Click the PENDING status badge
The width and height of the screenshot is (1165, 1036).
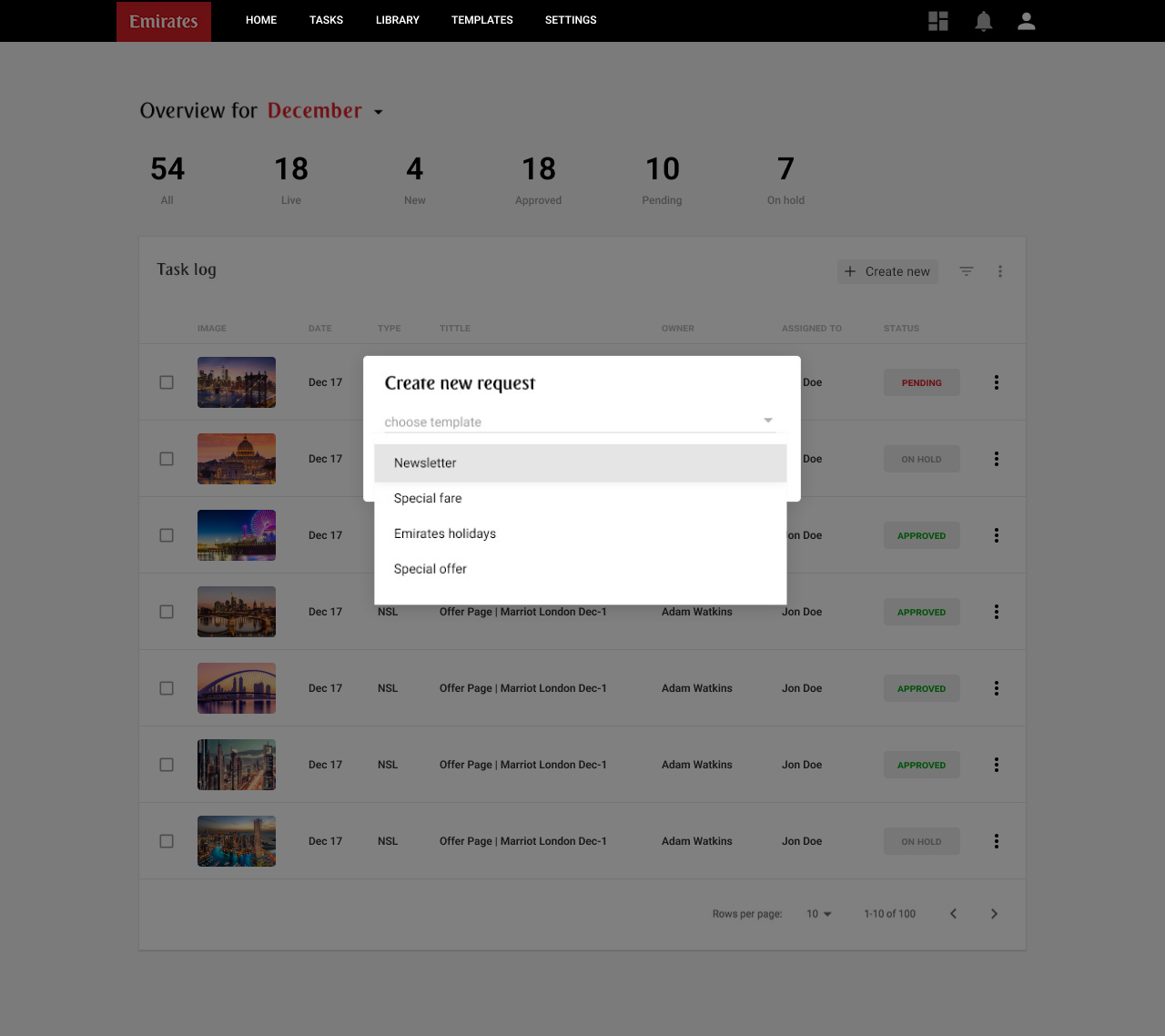[922, 382]
